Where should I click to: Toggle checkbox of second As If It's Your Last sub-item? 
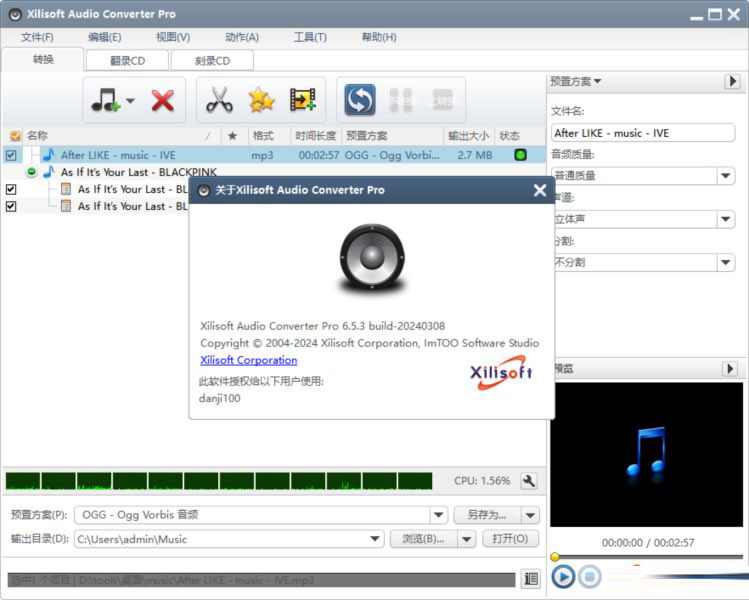pyautogui.click(x=11, y=206)
